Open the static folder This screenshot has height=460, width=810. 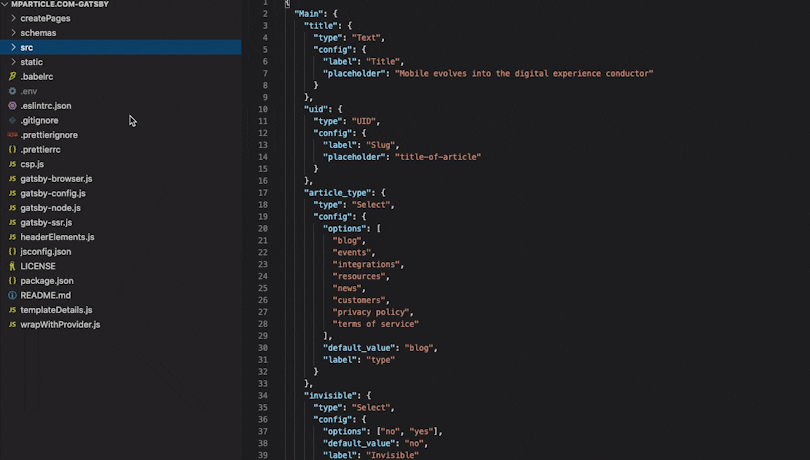tap(32, 62)
